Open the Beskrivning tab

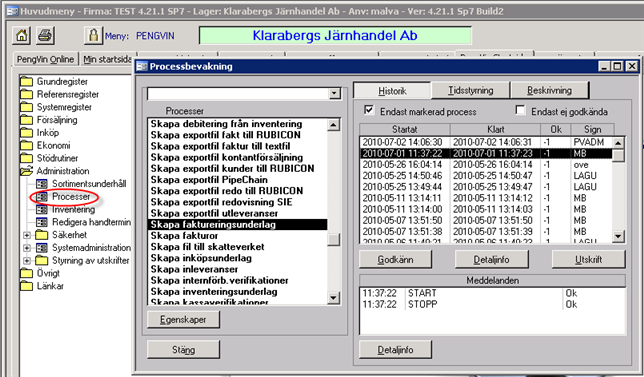(549, 90)
